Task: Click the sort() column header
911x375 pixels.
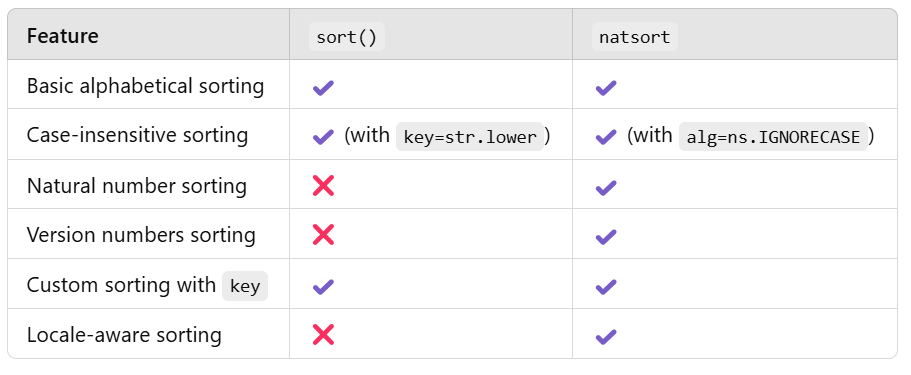Action: pos(346,37)
